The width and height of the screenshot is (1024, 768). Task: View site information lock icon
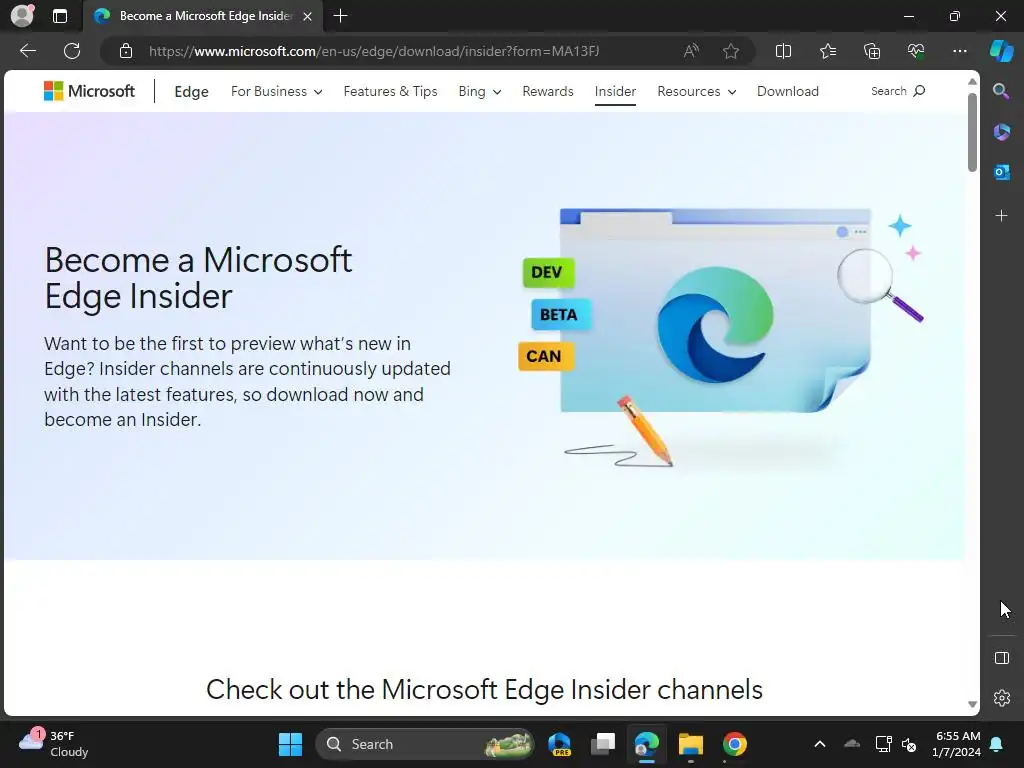point(126,51)
